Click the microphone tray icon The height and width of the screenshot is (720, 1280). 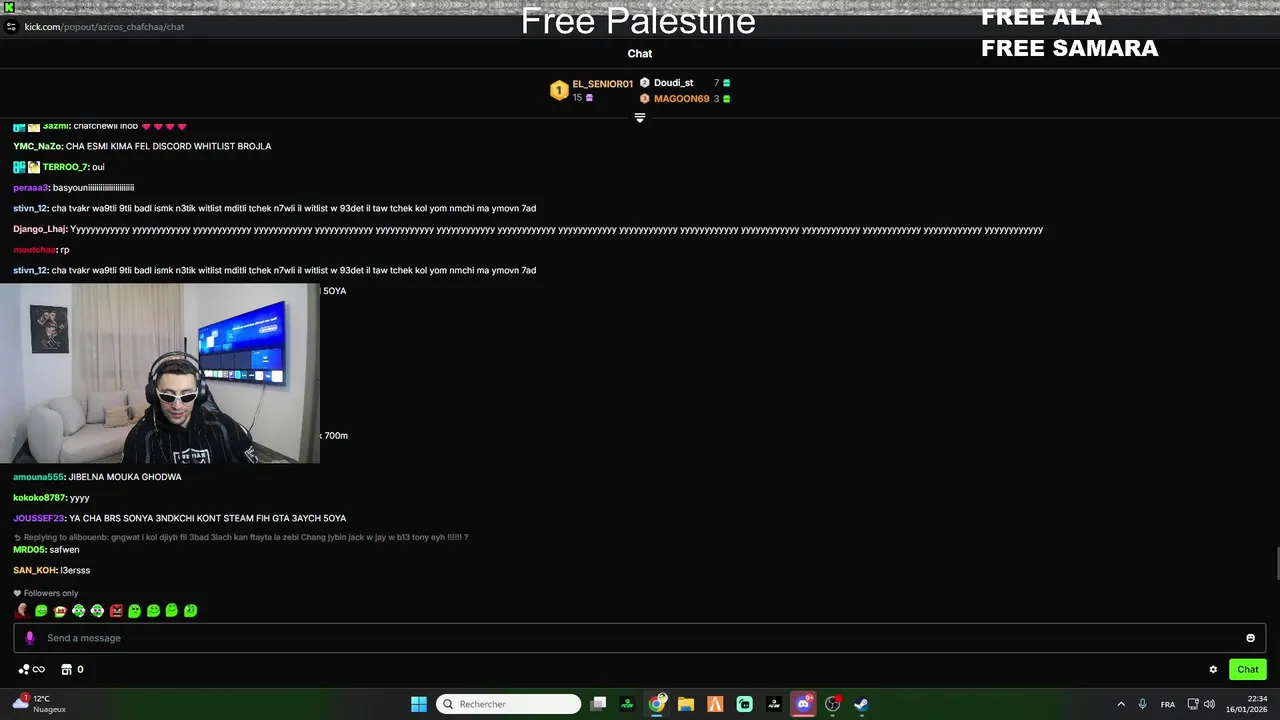click(x=1142, y=704)
